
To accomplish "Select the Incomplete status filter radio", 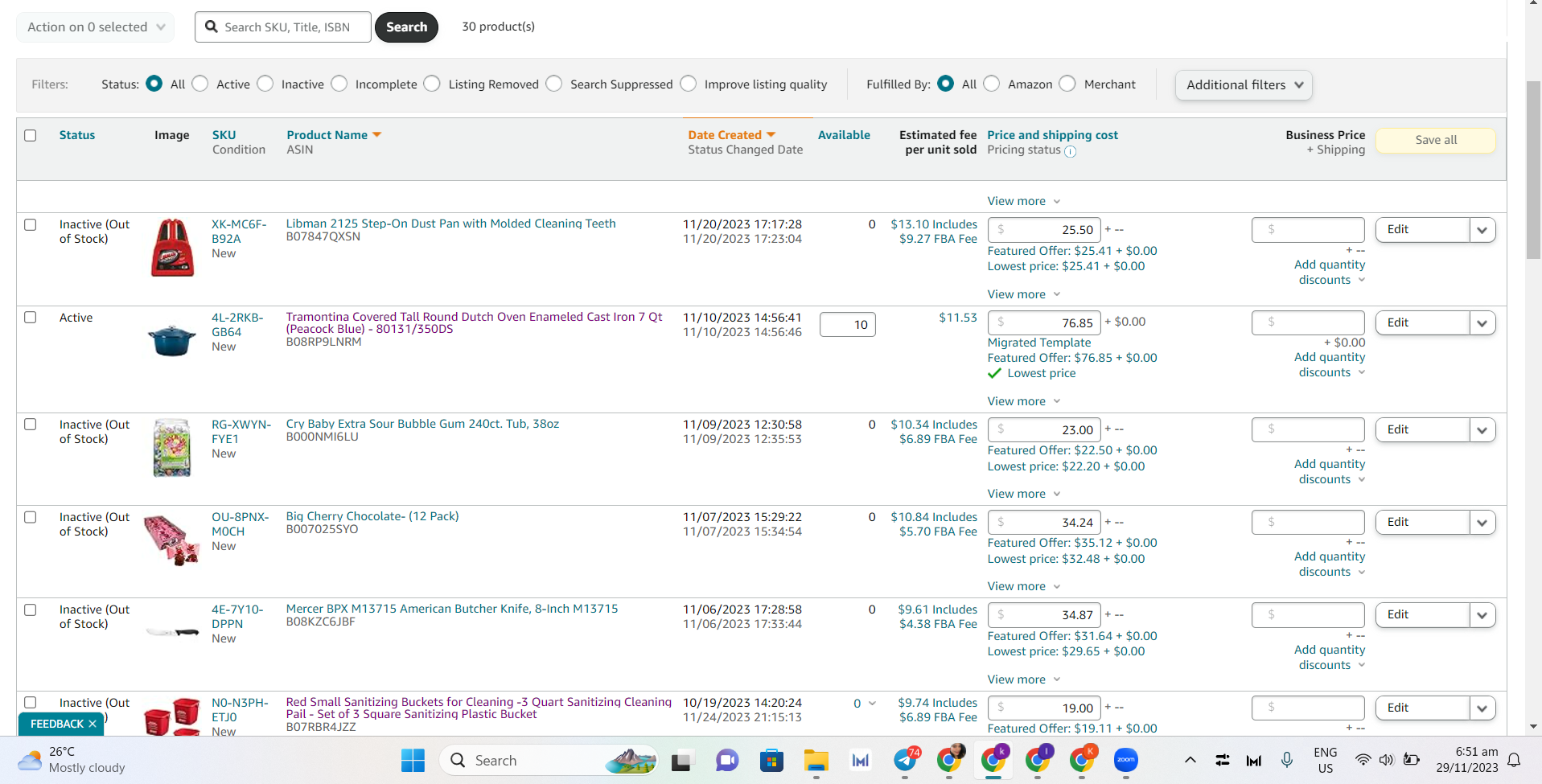I will 339,84.
